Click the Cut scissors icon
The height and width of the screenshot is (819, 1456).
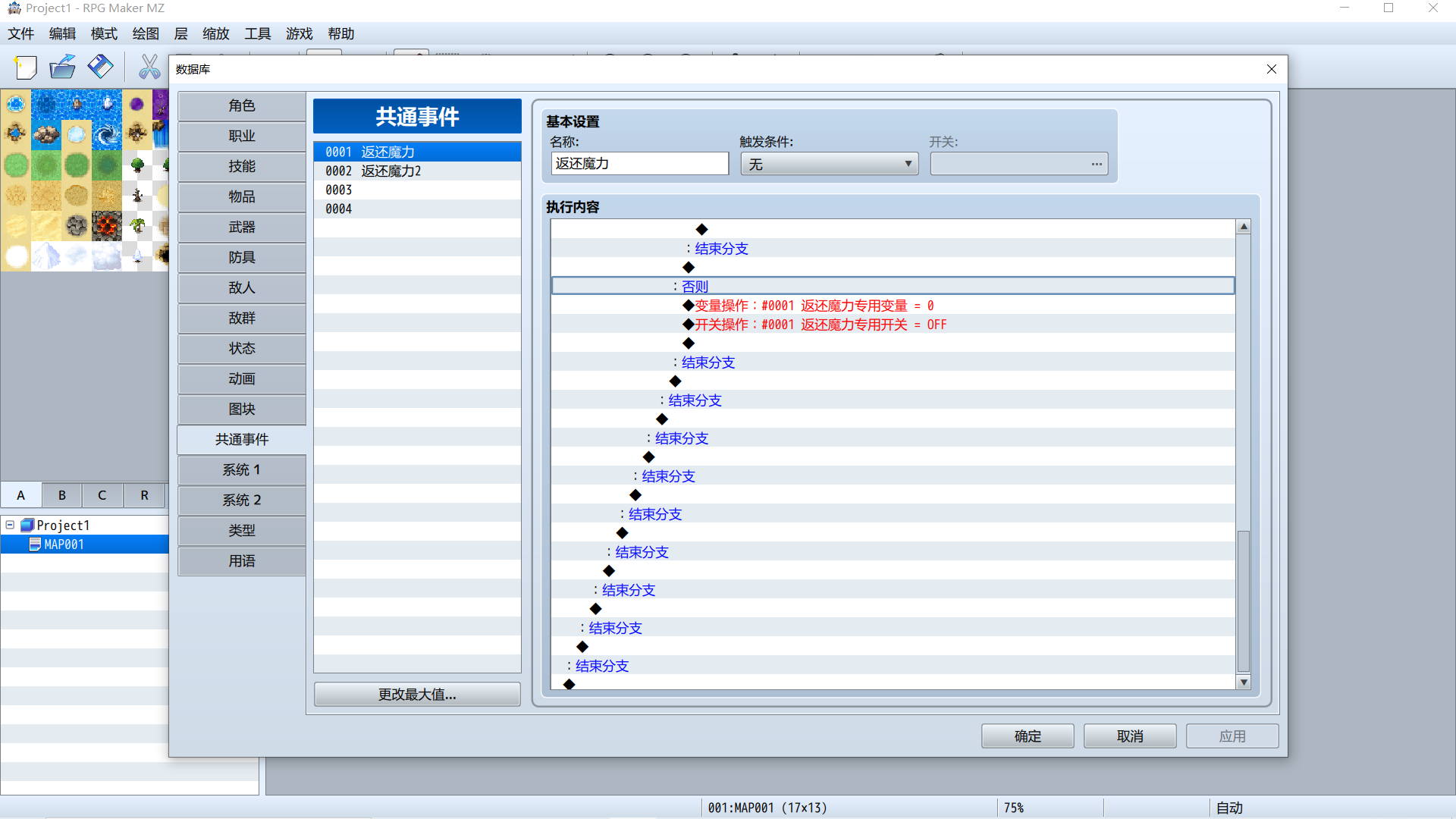click(149, 67)
